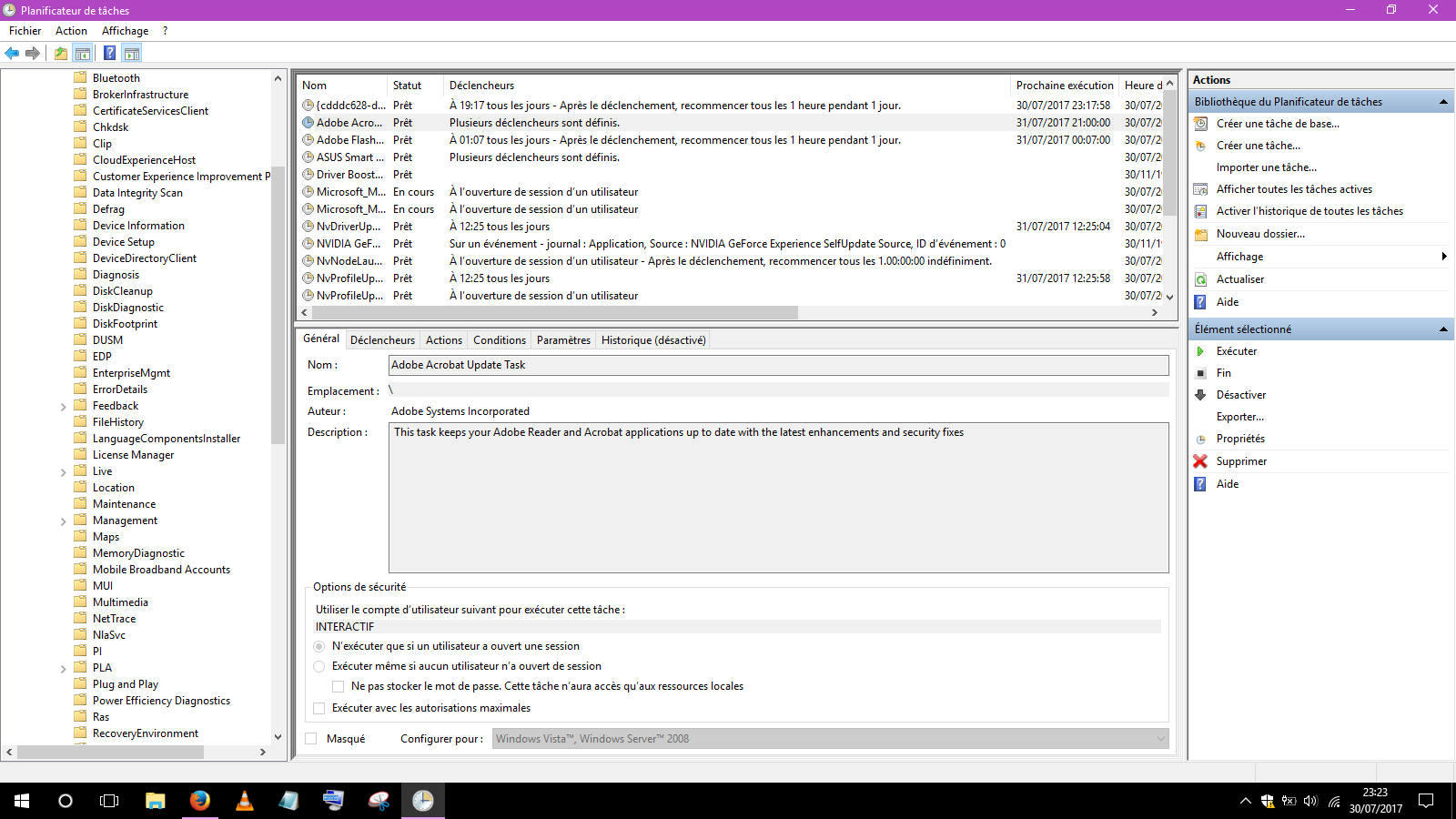The height and width of the screenshot is (819, 1456).
Task: Expand the Feedback folder in tree
Action: tap(63, 407)
